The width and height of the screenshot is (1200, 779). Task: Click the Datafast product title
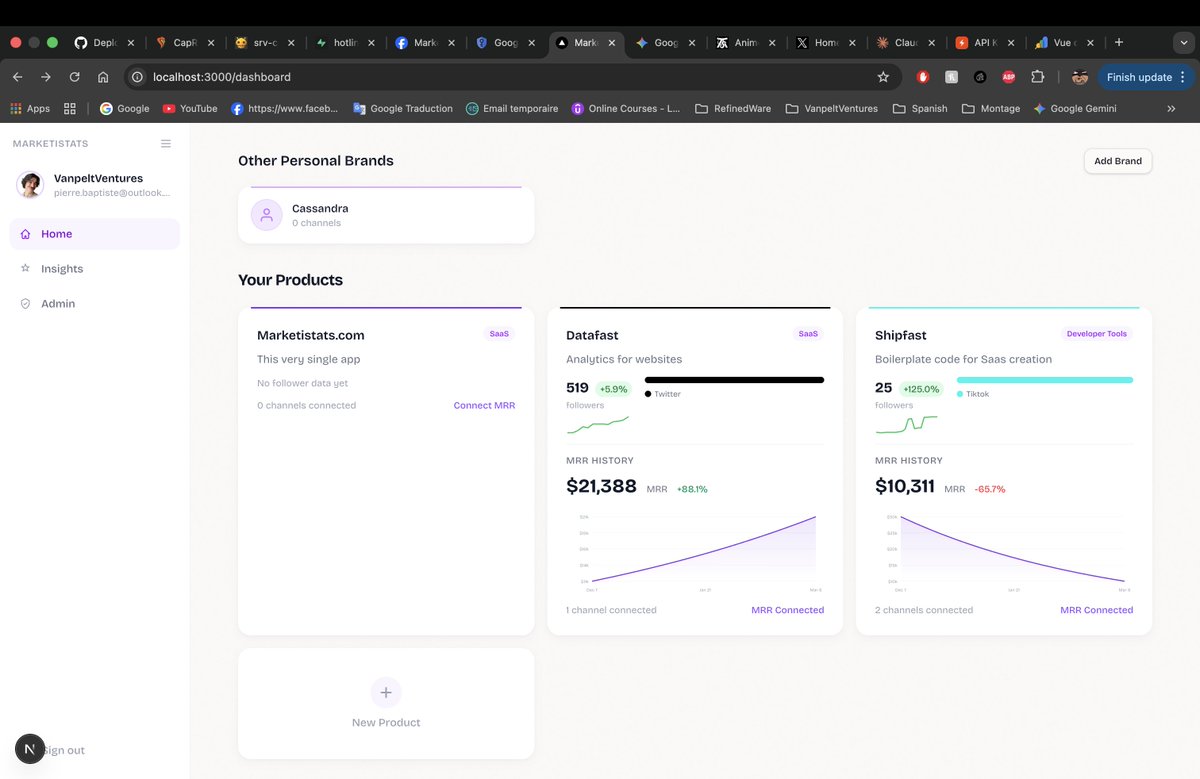[592, 336]
